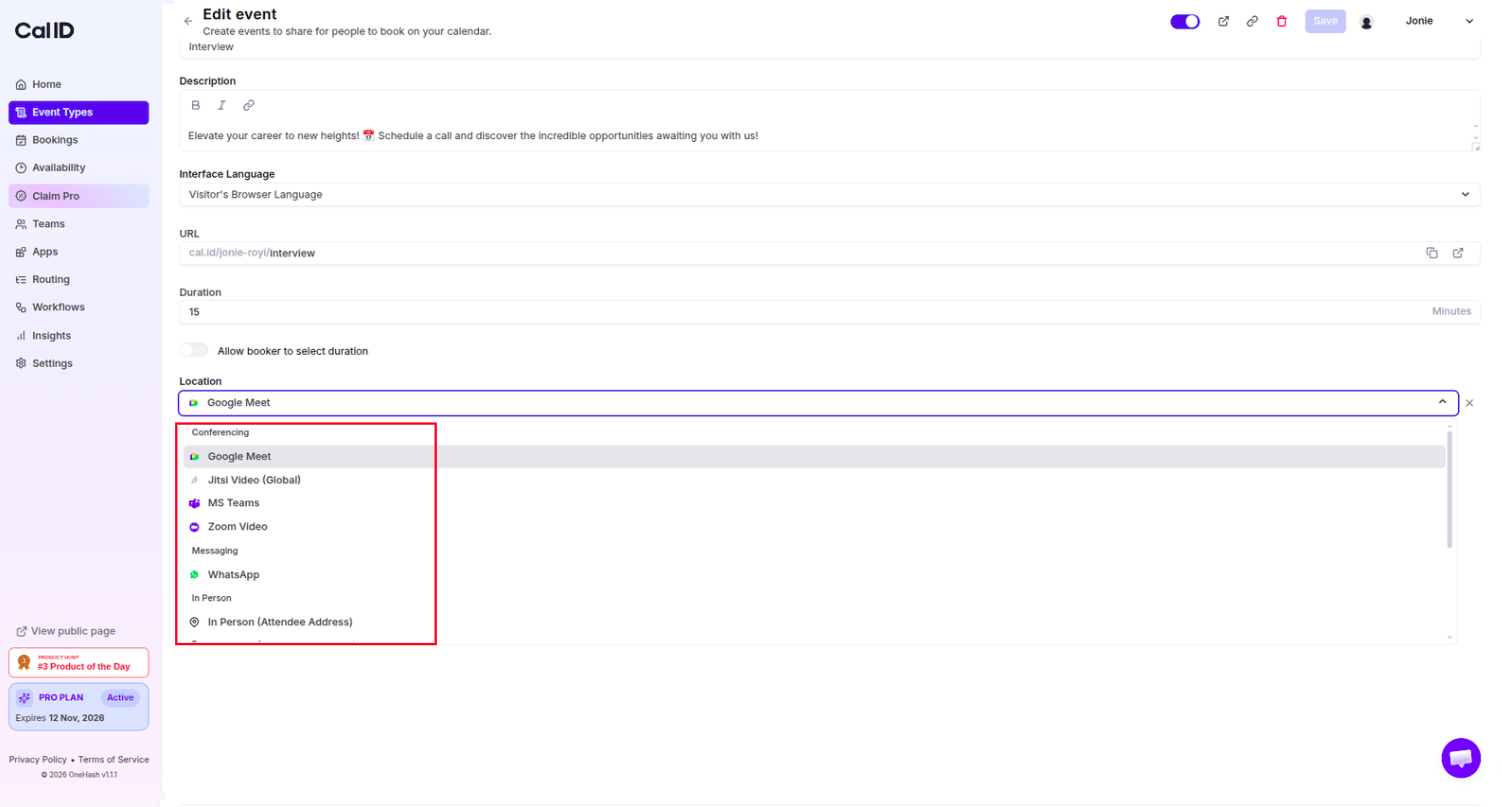
Task: Open the chat support bubble
Action: 1461,758
